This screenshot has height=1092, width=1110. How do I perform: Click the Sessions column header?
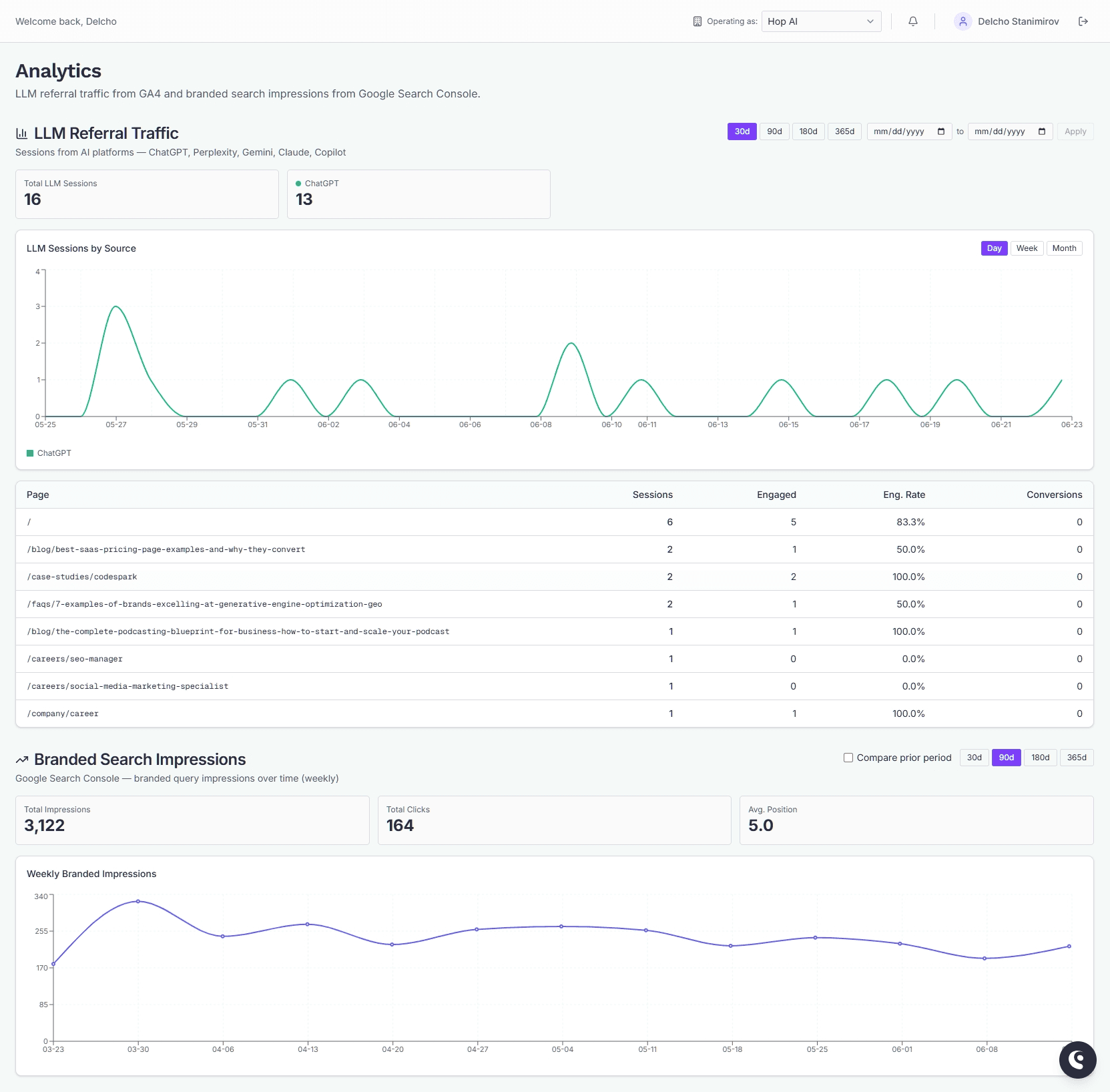(x=652, y=495)
